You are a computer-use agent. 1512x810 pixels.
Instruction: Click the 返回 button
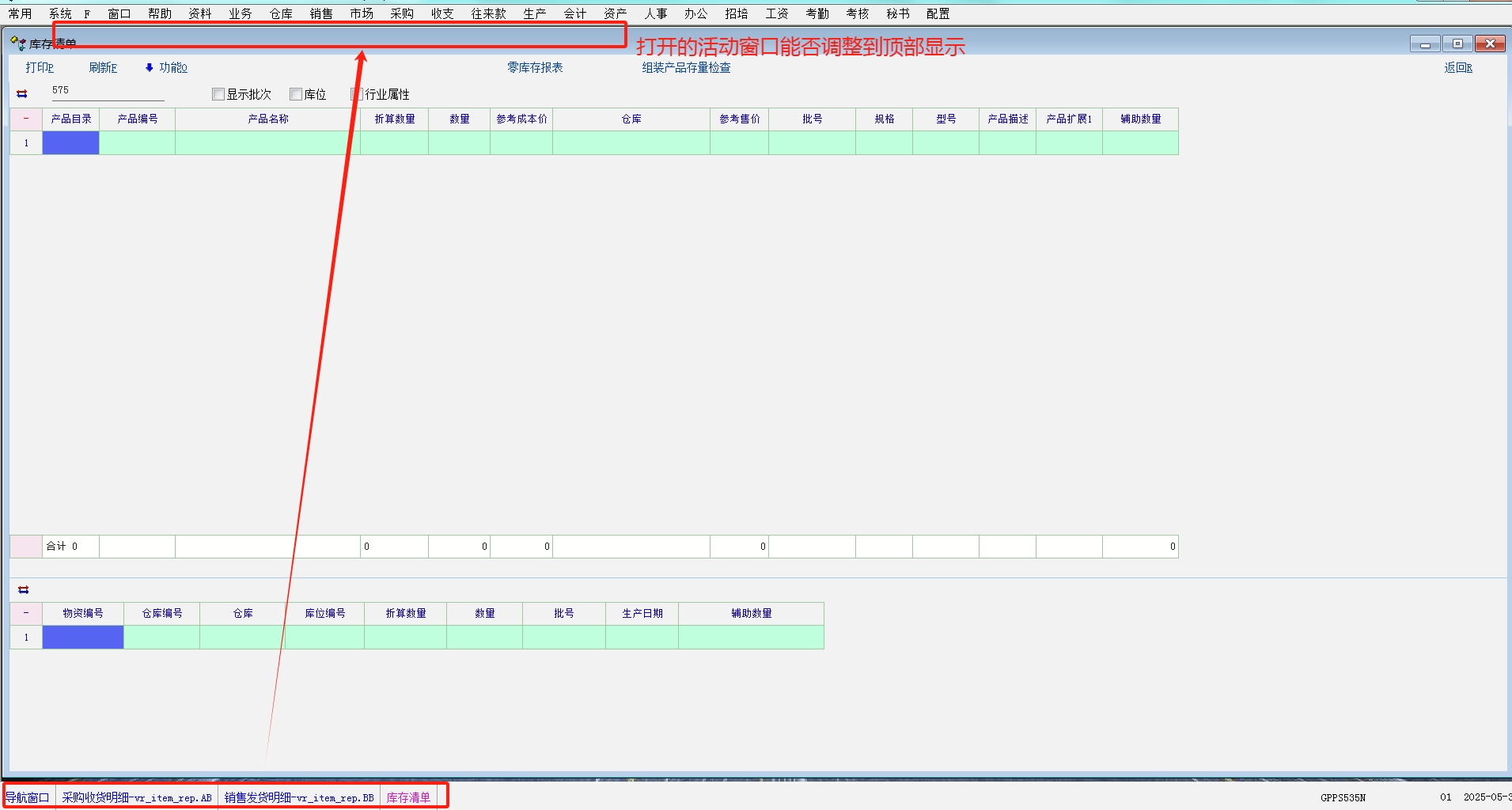(1457, 68)
